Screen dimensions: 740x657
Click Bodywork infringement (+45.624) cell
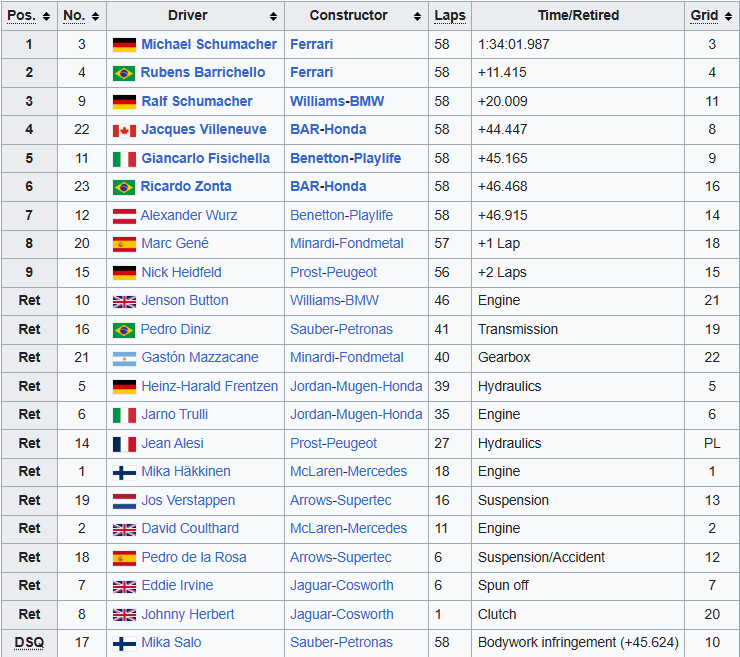tap(578, 643)
